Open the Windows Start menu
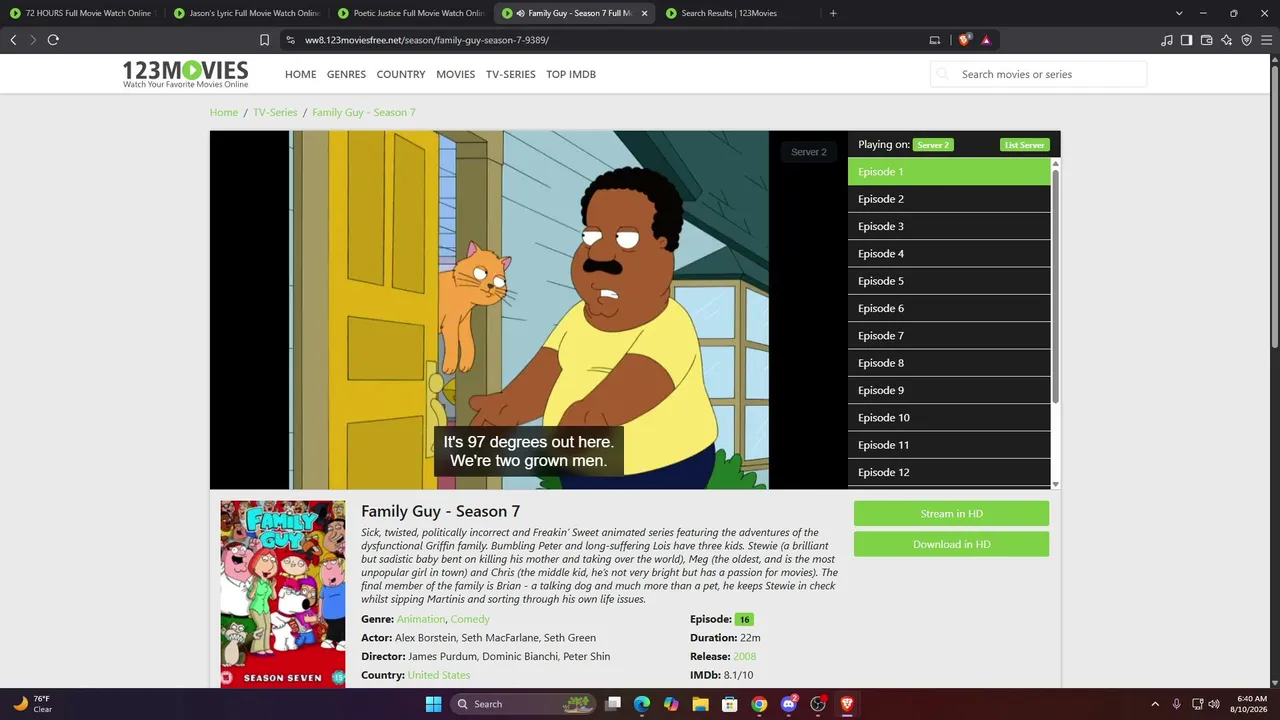Image resolution: width=1280 pixels, height=720 pixels. (433, 704)
